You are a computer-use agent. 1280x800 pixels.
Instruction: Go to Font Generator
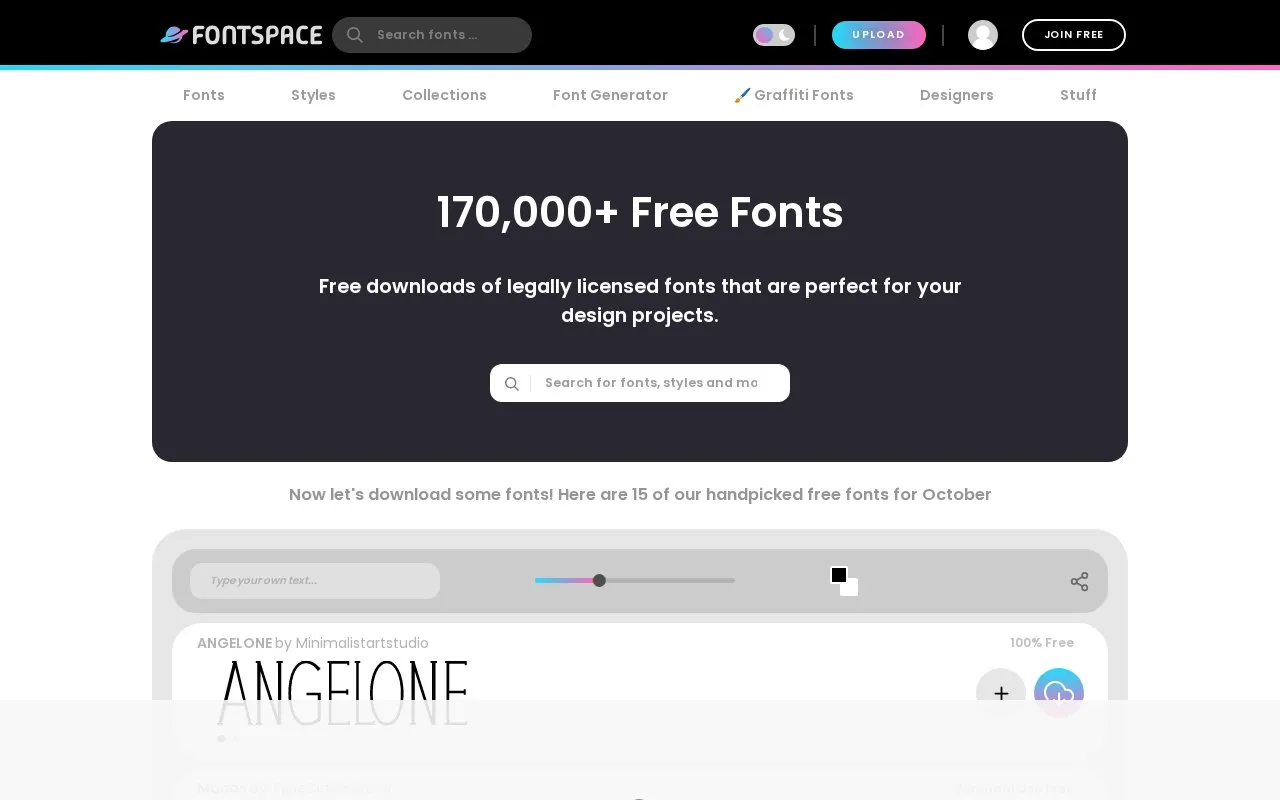tap(610, 95)
